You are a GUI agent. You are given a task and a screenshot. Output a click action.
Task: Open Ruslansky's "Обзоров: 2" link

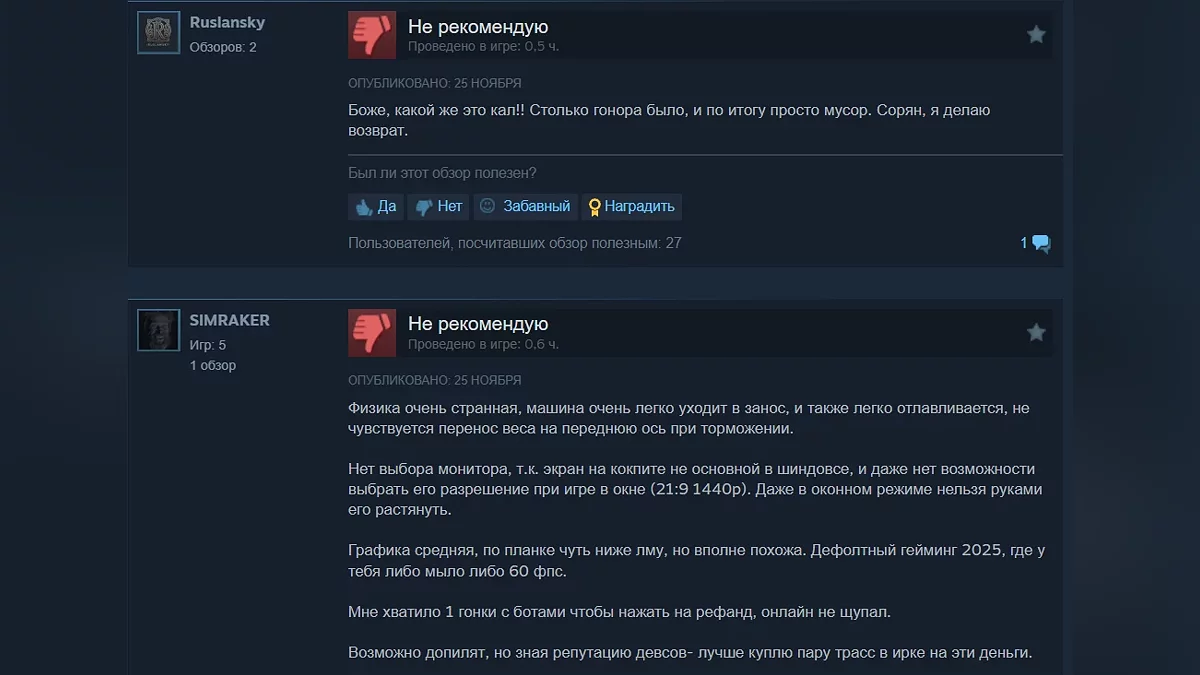(x=223, y=47)
